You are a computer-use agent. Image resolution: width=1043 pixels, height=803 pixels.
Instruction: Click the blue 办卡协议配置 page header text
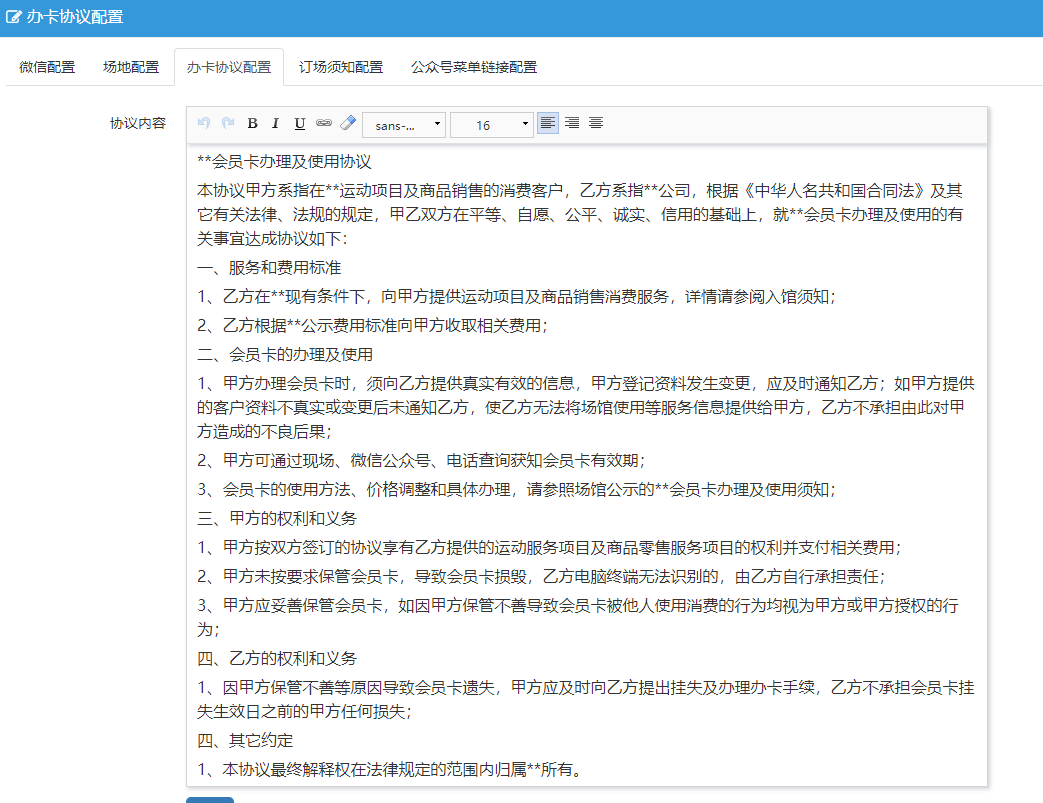(75, 17)
